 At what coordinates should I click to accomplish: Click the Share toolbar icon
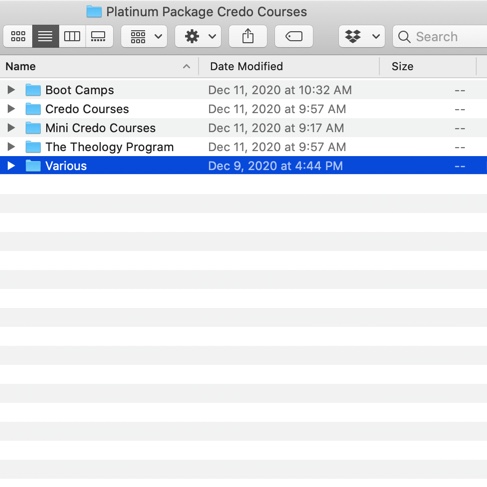[248, 36]
